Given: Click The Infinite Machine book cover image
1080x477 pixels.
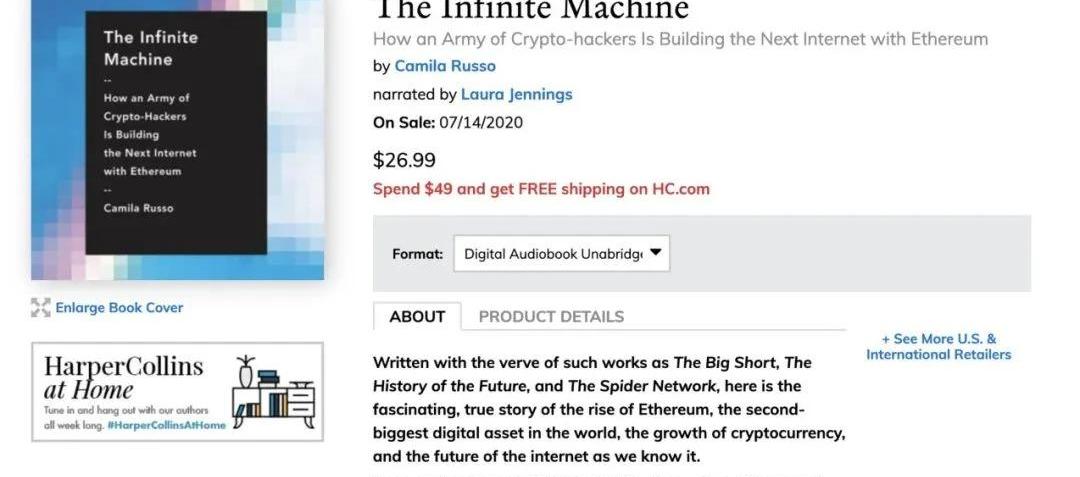Looking at the screenshot, I should click(177, 140).
